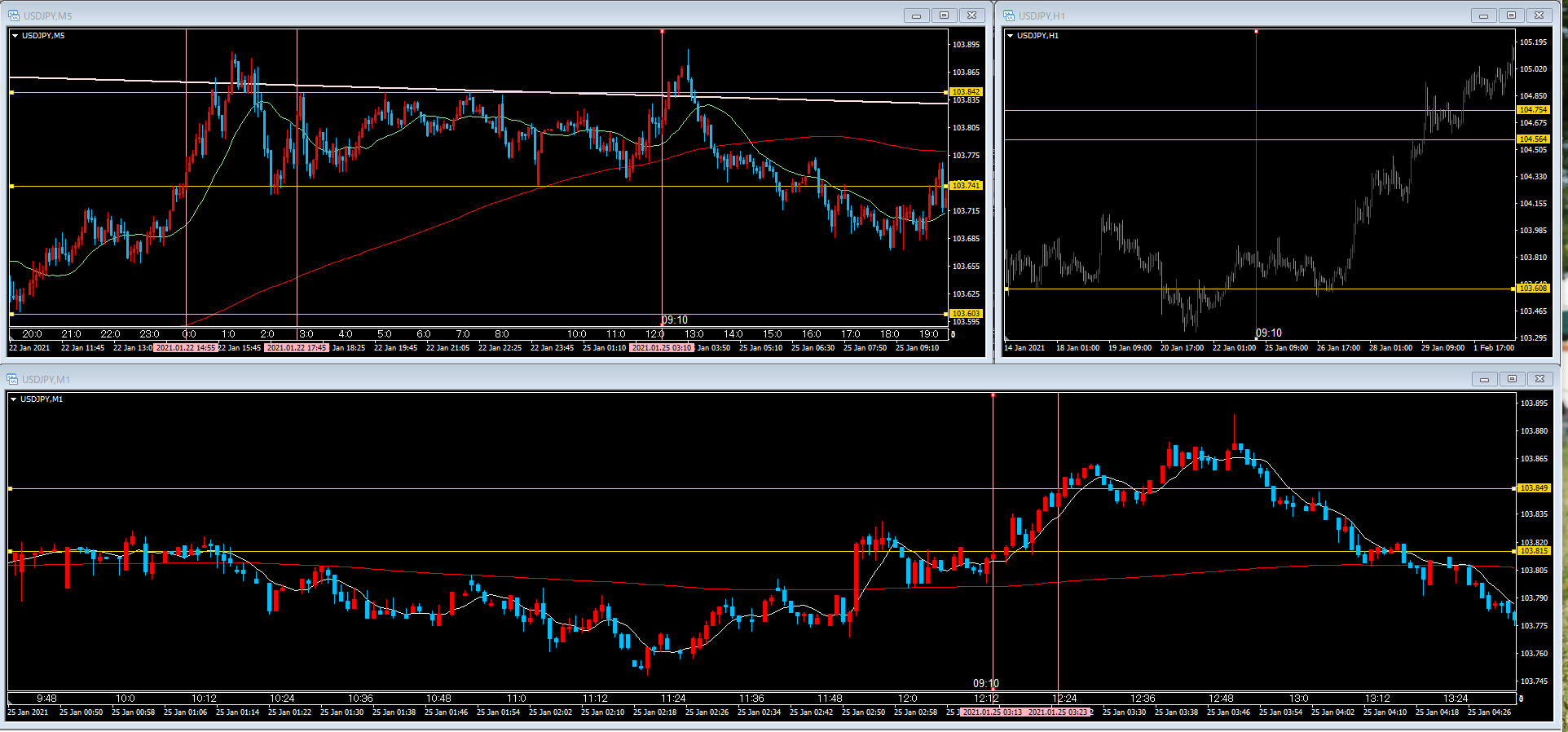Maximize the USDJPY,M1 chart window
1568x732 pixels.
[x=1512, y=379]
